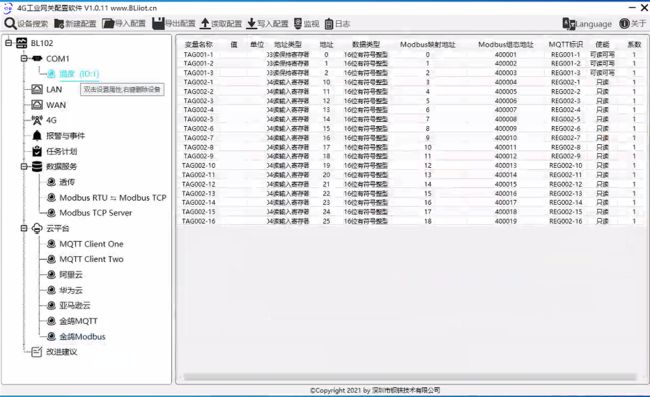Click the icon beside 透传

[51, 182]
